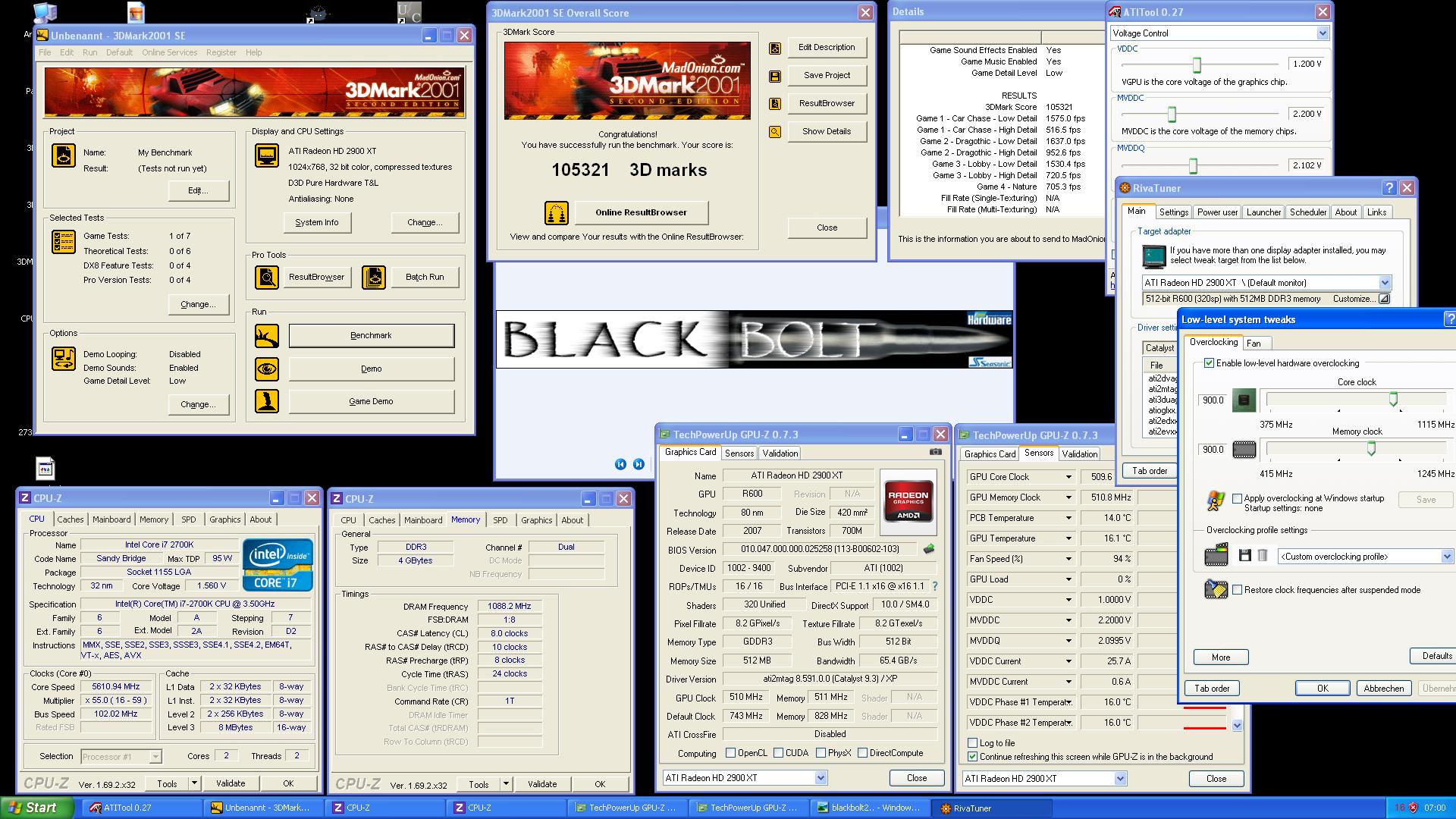The image size is (1456, 819).
Task: Click the RivaTuner Customize icon button
Action: 1384,299
